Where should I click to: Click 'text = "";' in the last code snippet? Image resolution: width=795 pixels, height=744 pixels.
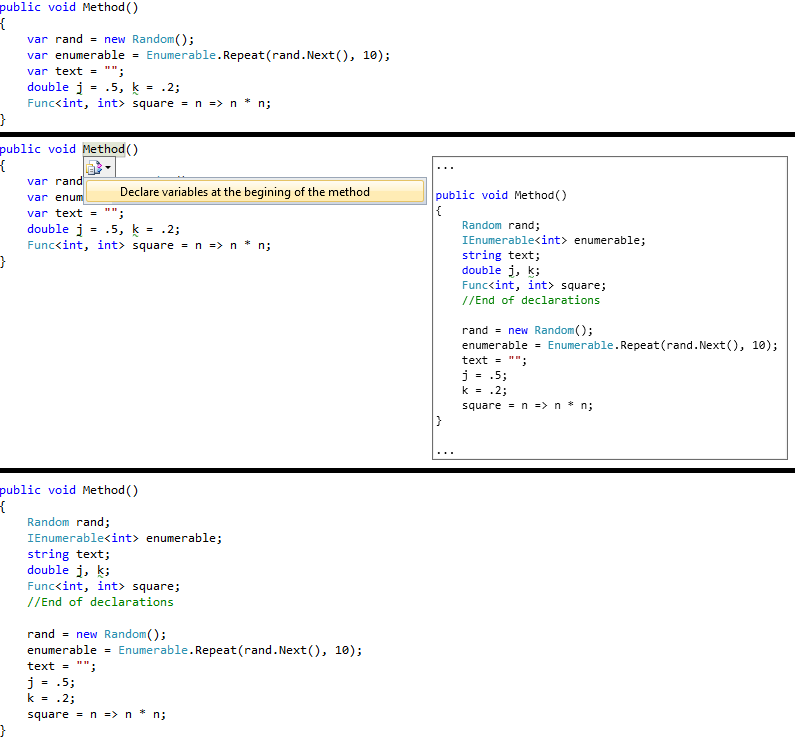(x=61, y=666)
